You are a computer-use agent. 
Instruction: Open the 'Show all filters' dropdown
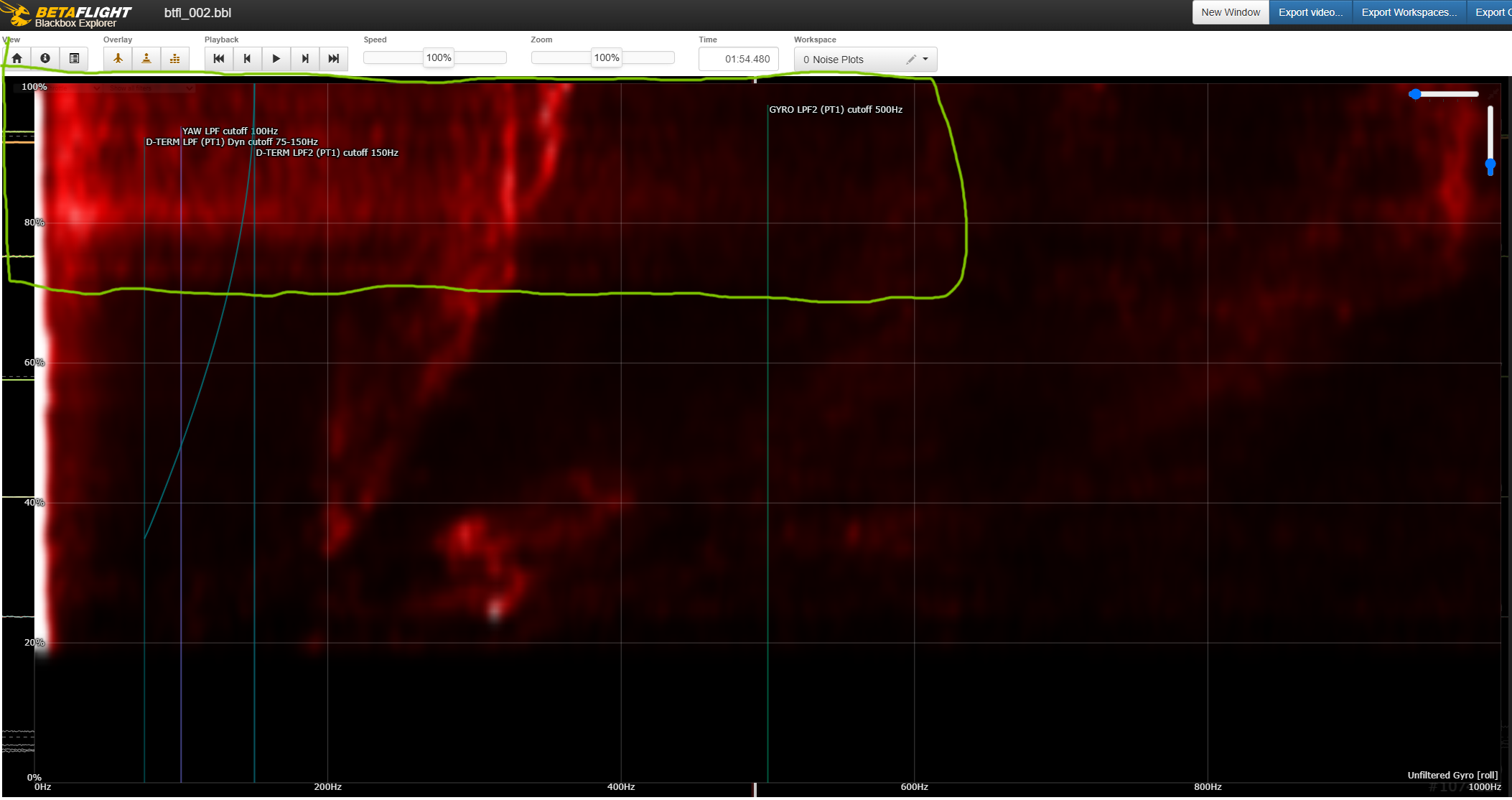pyautogui.click(x=151, y=88)
